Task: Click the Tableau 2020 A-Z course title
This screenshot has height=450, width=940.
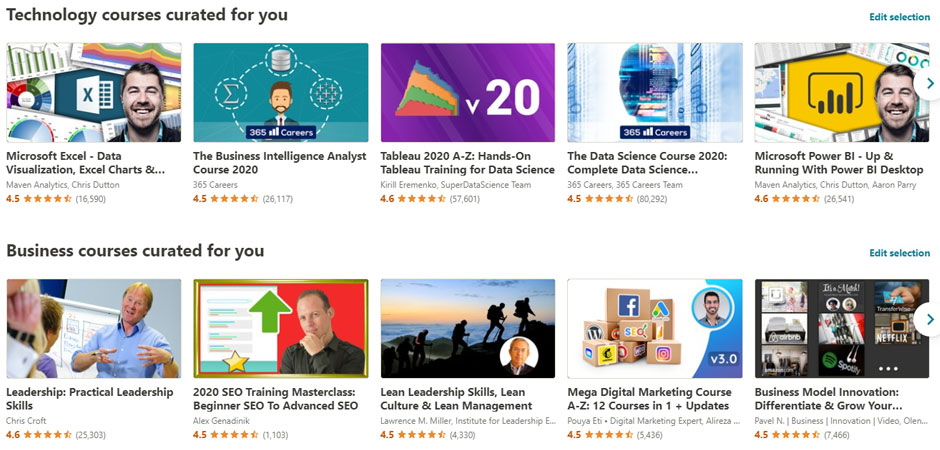Action: click(467, 163)
